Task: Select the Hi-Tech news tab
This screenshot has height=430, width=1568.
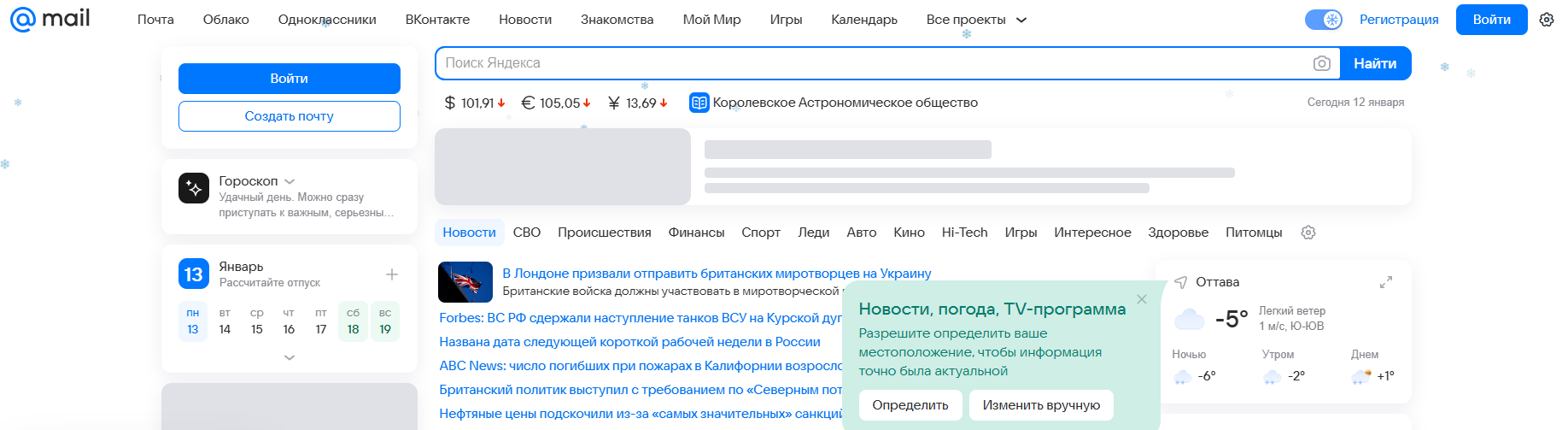Action: click(964, 233)
